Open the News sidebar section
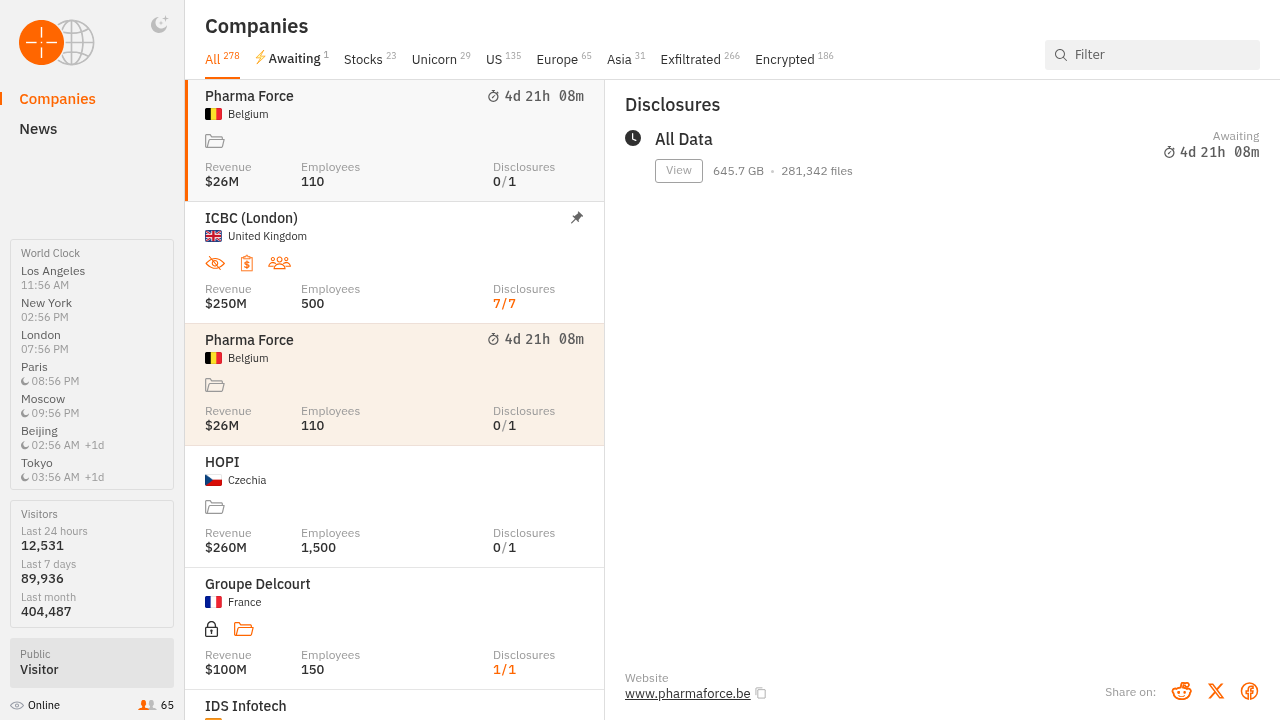 click(38, 129)
